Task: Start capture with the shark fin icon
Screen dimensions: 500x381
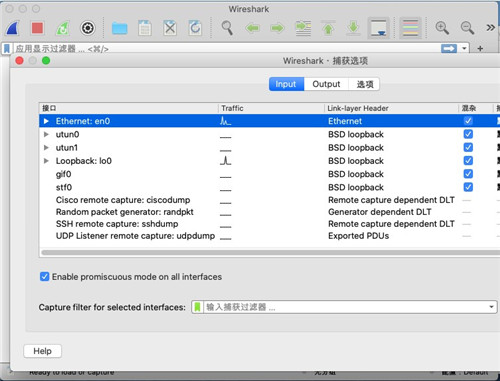Action: [x=12, y=28]
